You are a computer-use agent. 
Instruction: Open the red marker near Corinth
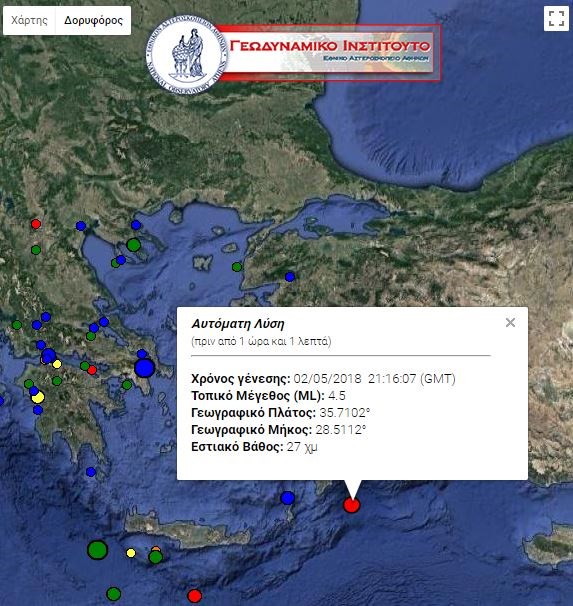92,370
